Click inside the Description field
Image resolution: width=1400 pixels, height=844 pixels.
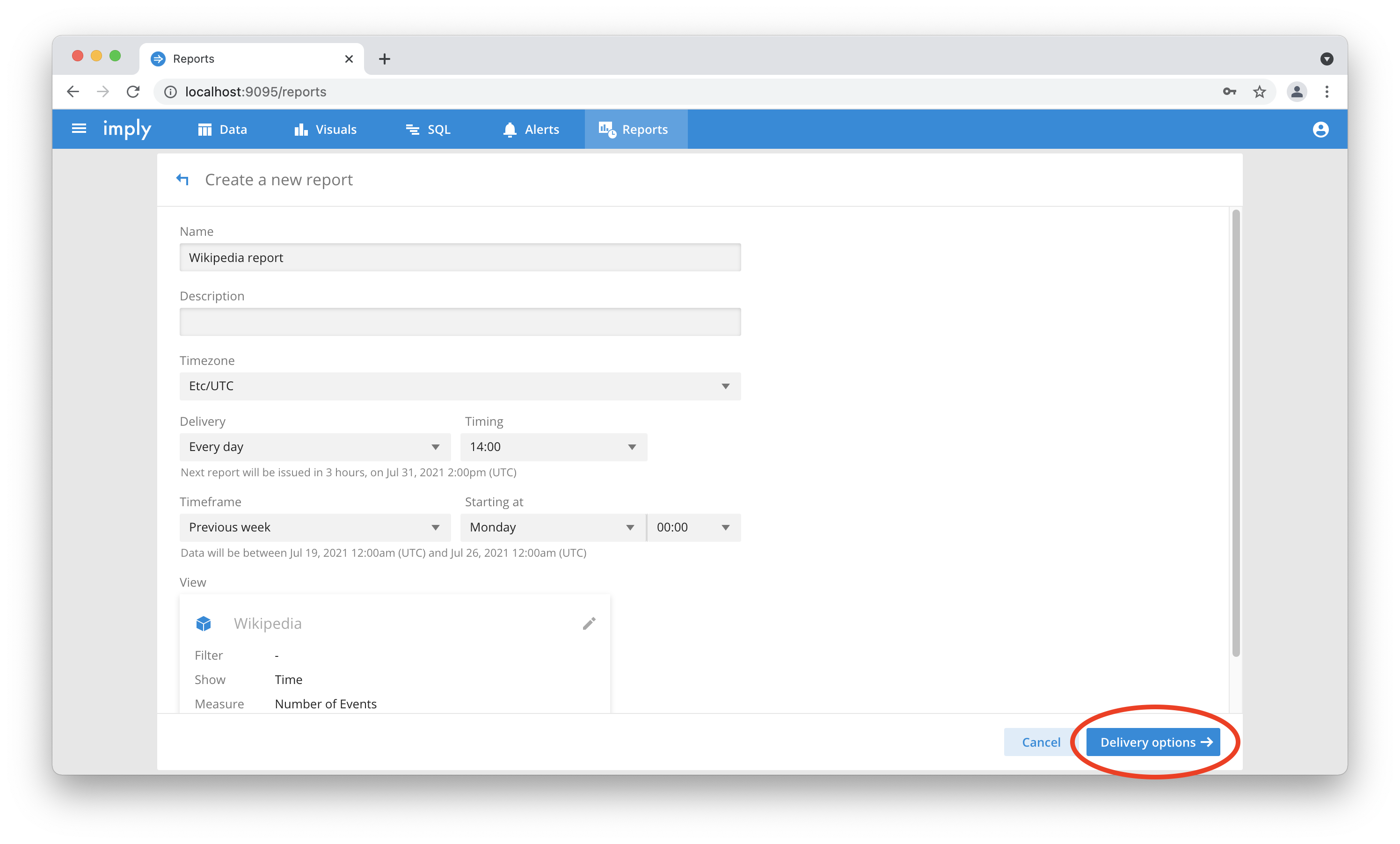459,321
